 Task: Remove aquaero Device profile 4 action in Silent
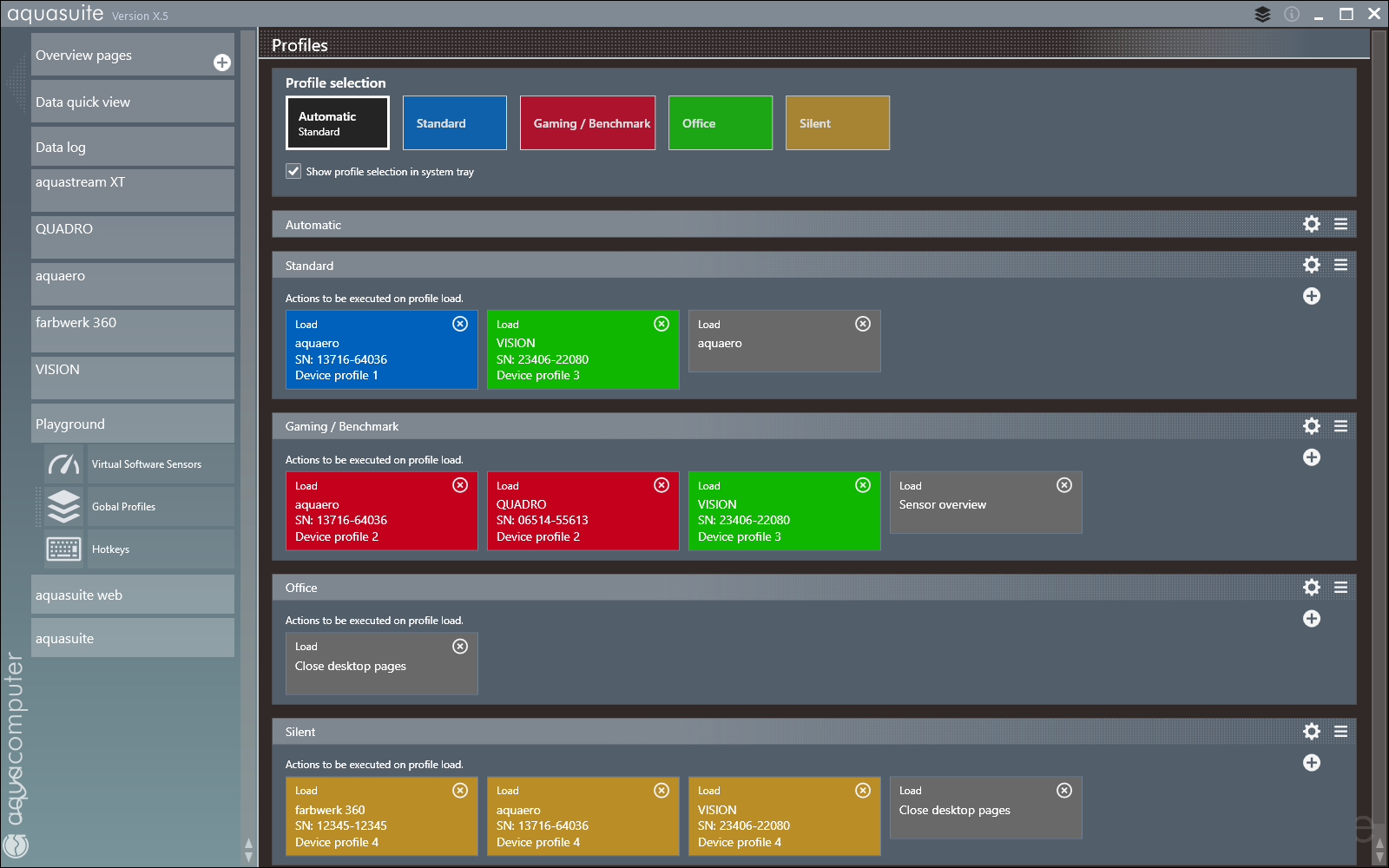(x=662, y=791)
